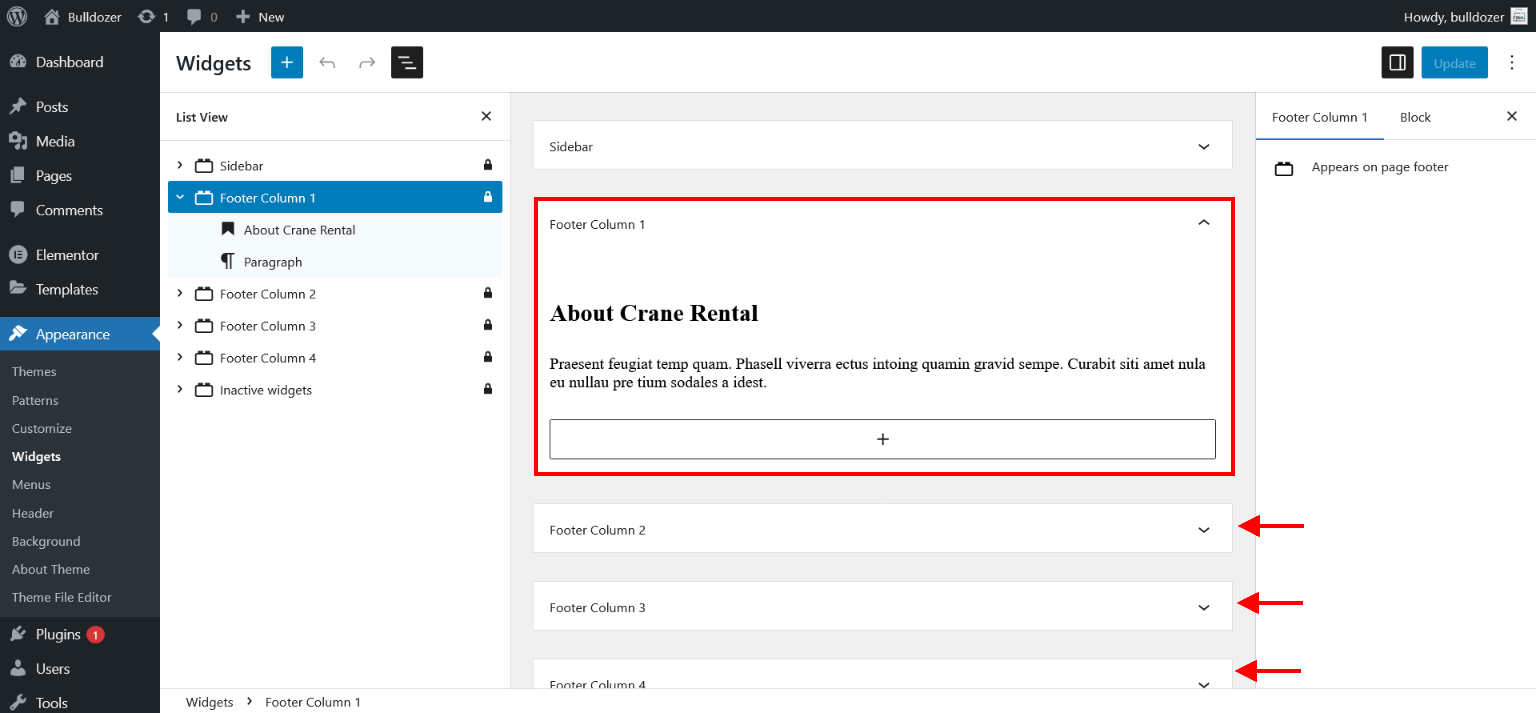Expand Sidebar in the List View tree
The image size is (1536, 713).
[180, 165]
